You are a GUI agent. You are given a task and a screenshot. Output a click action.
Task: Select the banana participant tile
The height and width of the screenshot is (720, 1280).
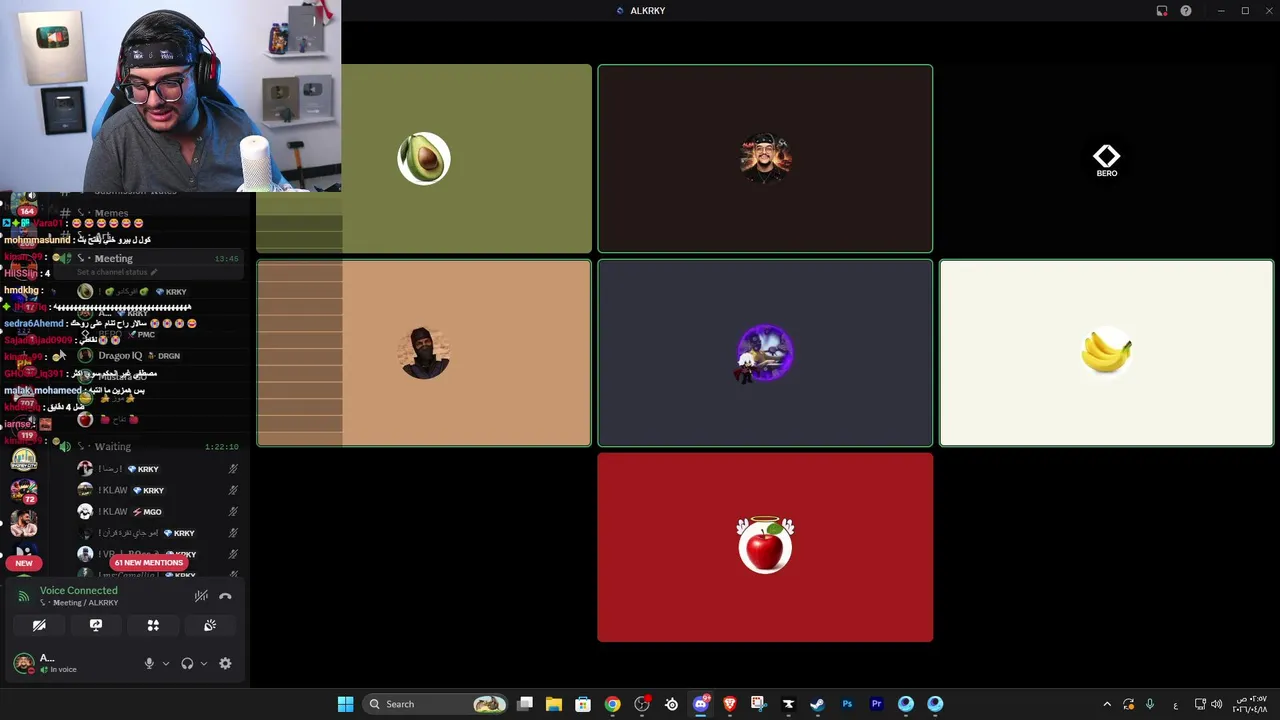pos(1106,353)
